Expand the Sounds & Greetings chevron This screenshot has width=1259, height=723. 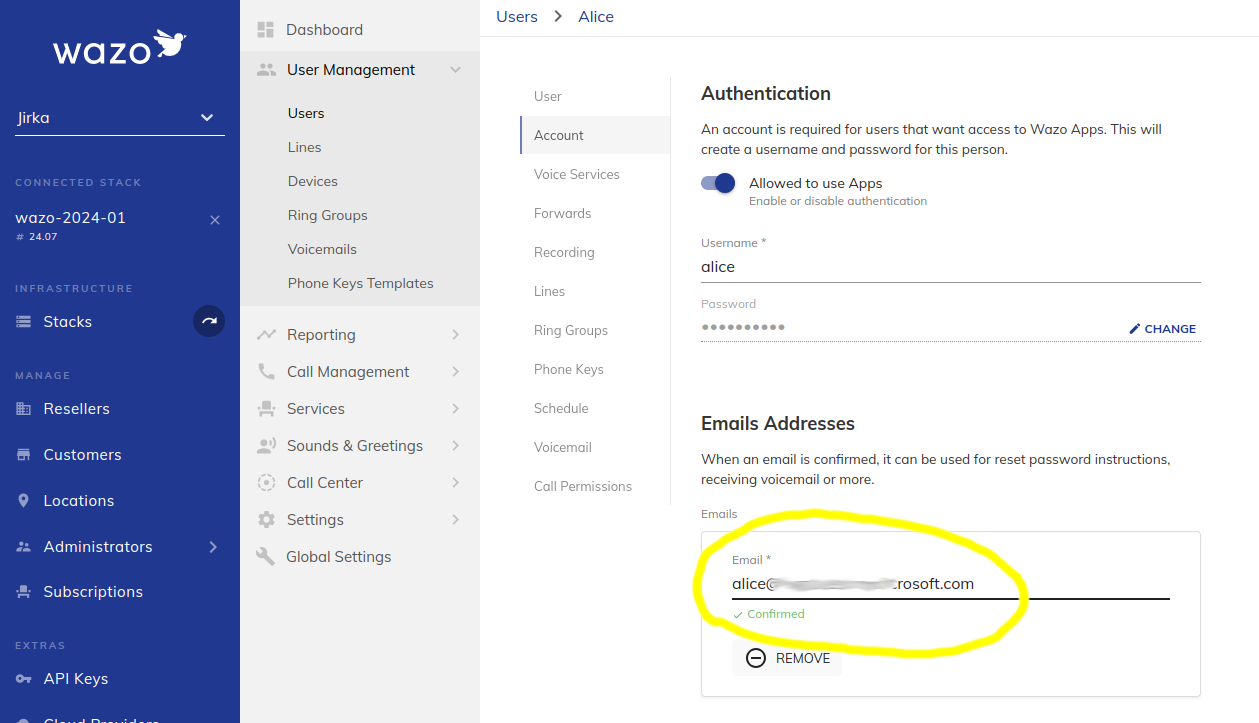(456, 446)
